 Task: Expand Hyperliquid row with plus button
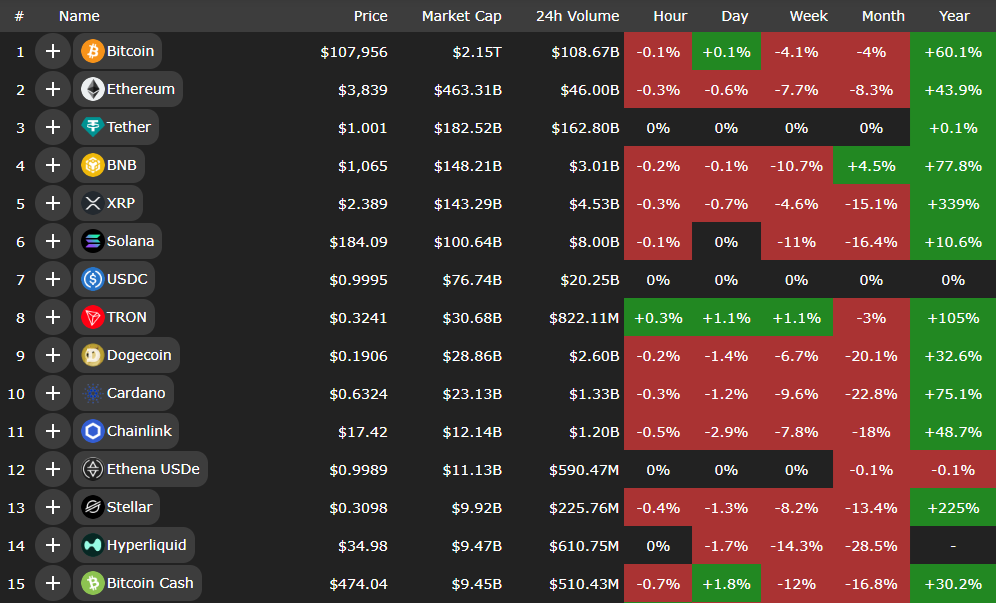pyautogui.click(x=52, y=545)
